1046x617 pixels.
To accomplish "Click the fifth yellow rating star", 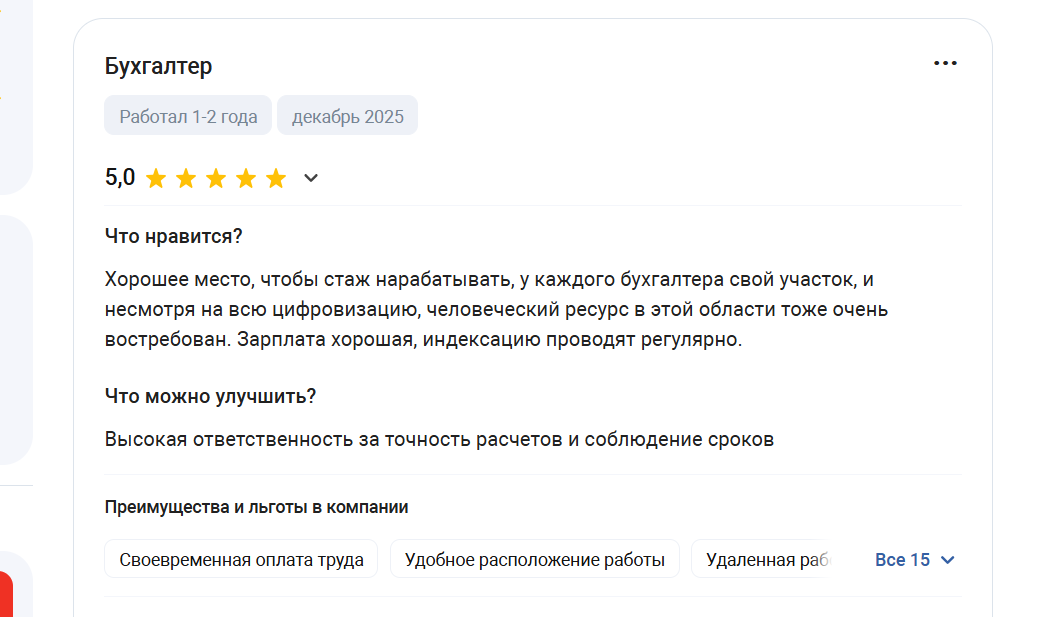I will point(276,178).
